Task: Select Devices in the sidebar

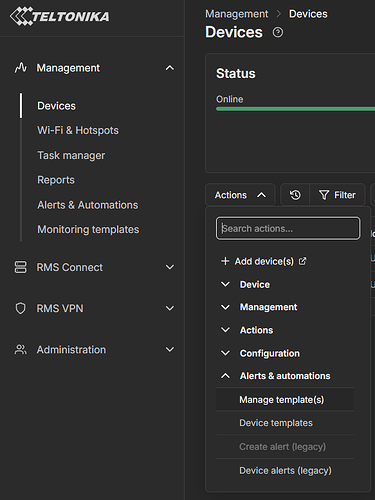Action: pos(56,106)
